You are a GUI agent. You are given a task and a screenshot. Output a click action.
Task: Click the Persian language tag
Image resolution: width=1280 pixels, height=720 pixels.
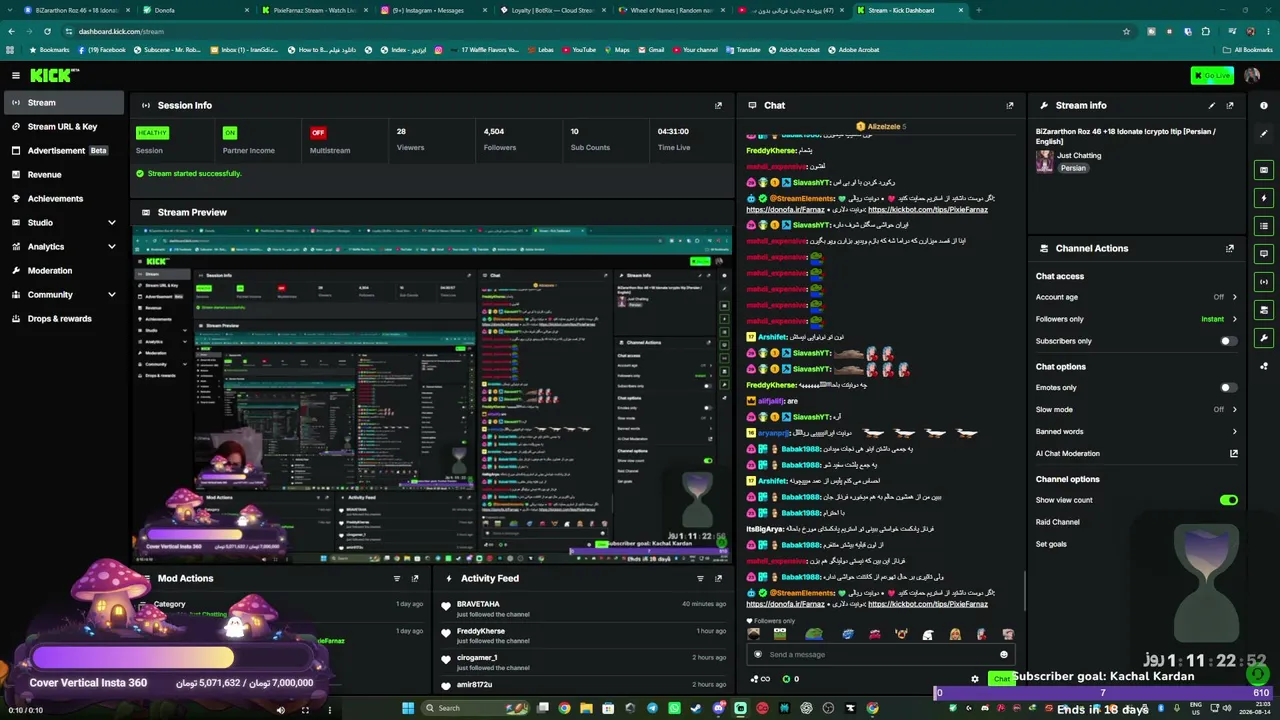(x=1073, y=168)
